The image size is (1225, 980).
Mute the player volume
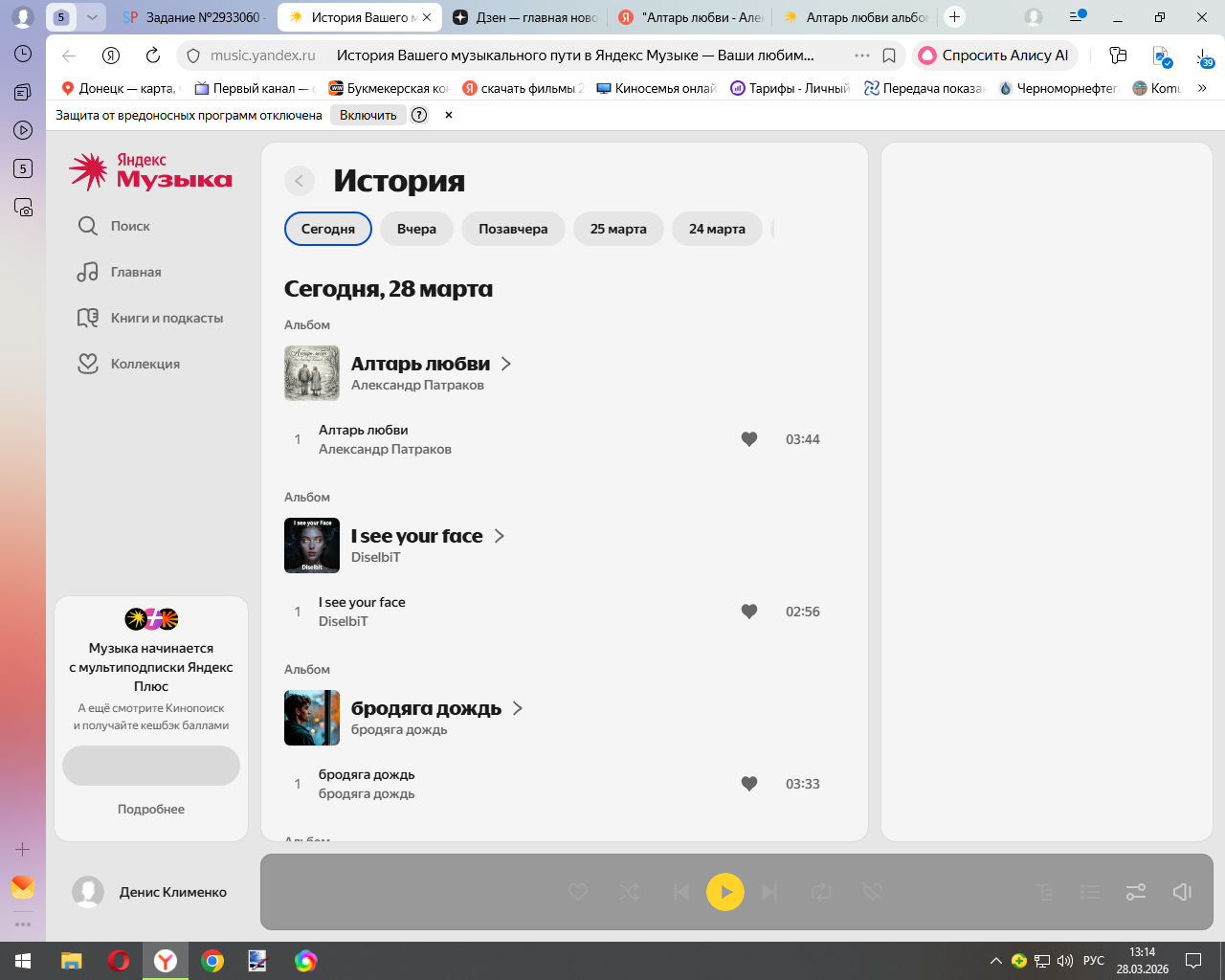tap(1182, 892)
